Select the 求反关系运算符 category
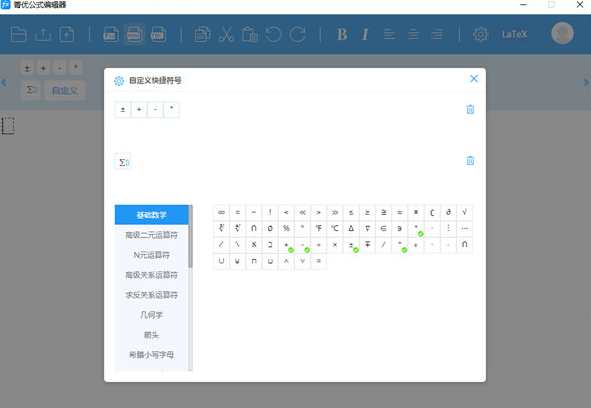The height and width of the screenshot is (408, 591). pyautogui.click(x=152, y=295)
